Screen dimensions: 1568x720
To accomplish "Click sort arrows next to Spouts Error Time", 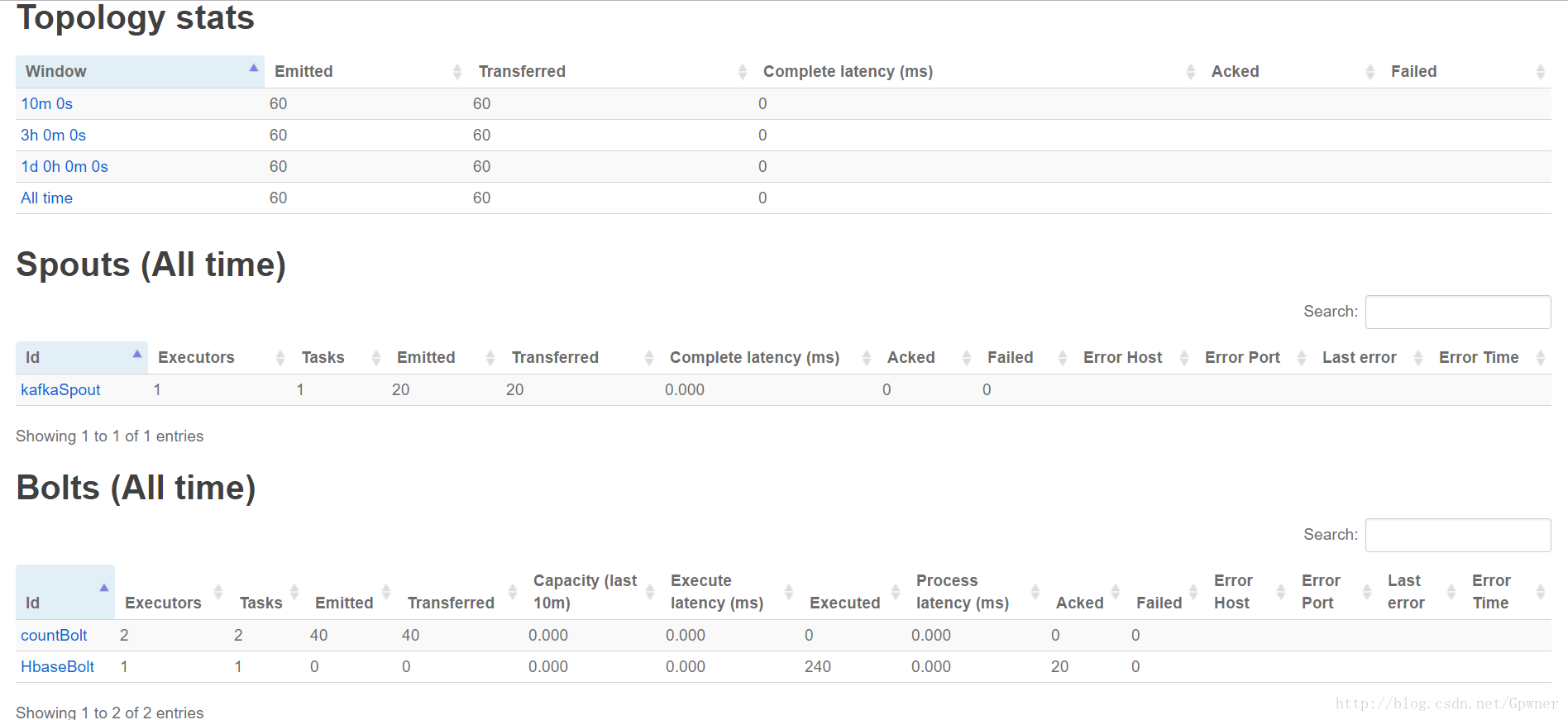I will (x=1541, y=358).
